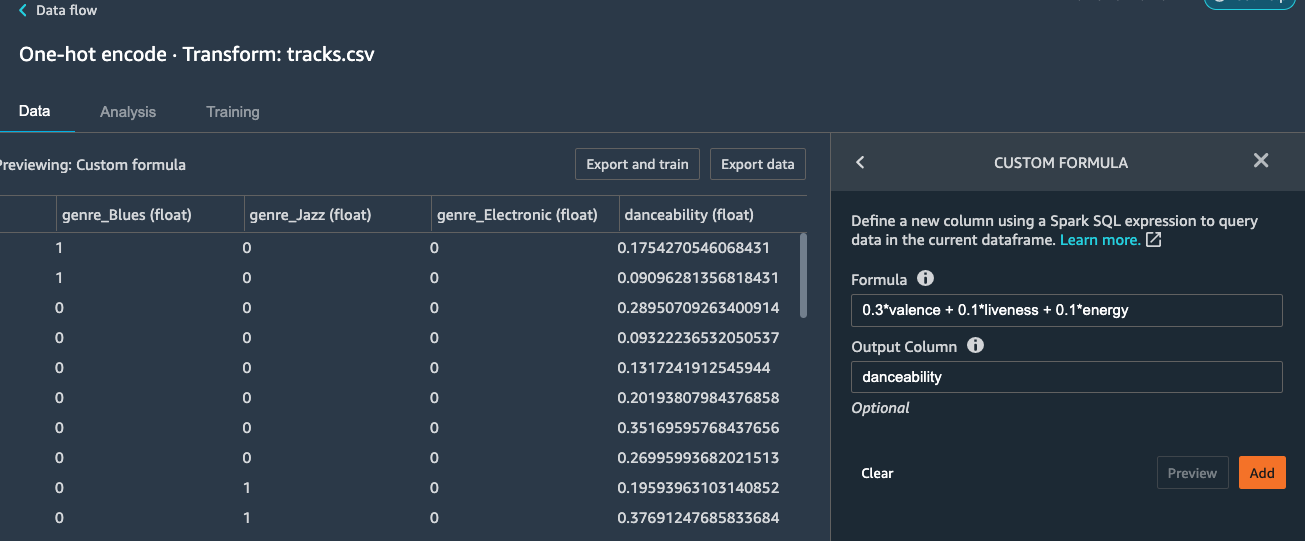Click the Clear button
The width and height of the screenshot is (1305, 541).
coord(877,473)
